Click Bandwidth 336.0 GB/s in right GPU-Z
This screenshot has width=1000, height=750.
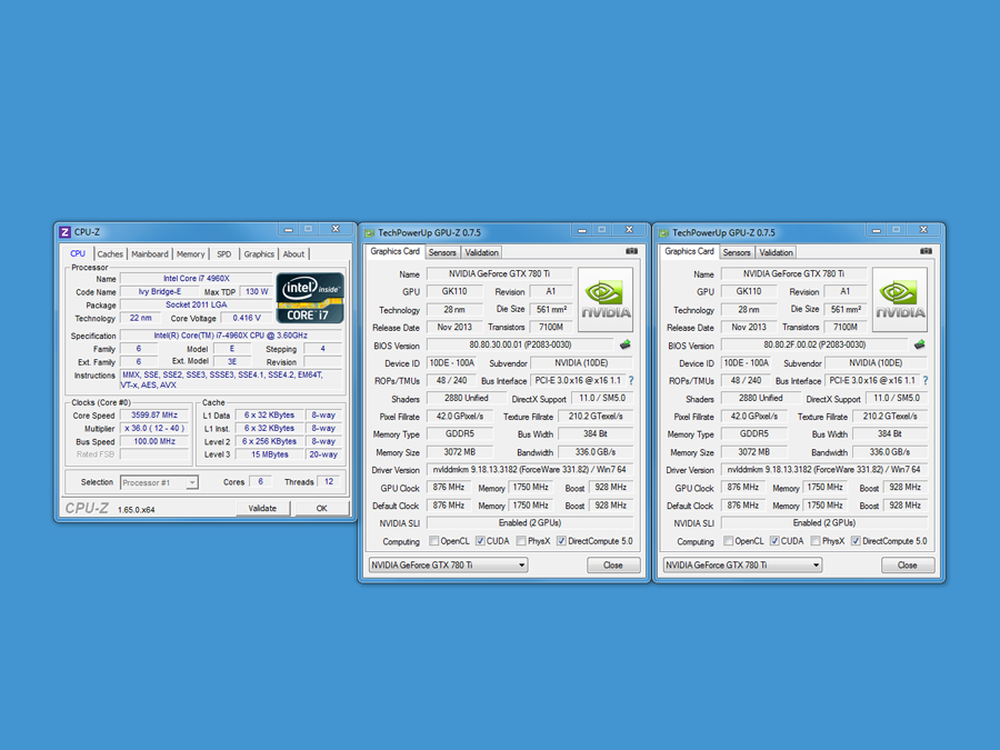click(x=890, y=452)
